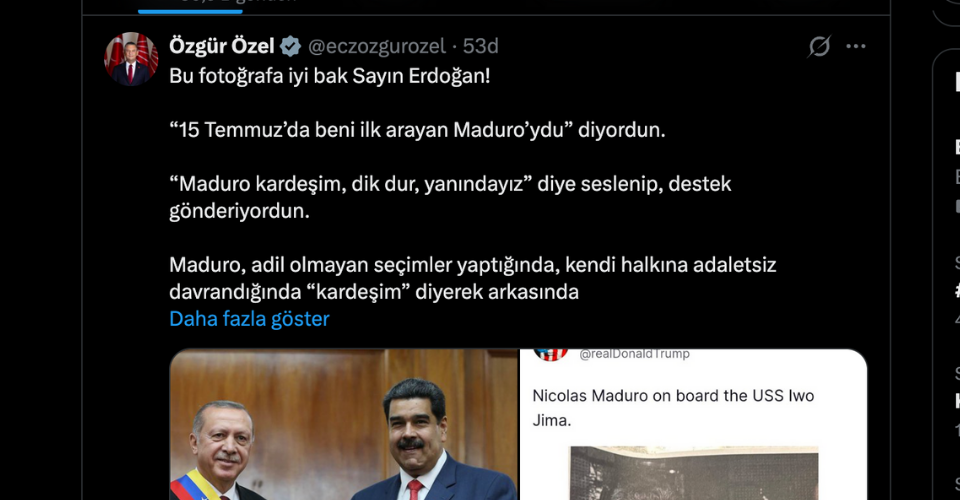Open the @eczozgurozel handle link

(x=377, y=47)
